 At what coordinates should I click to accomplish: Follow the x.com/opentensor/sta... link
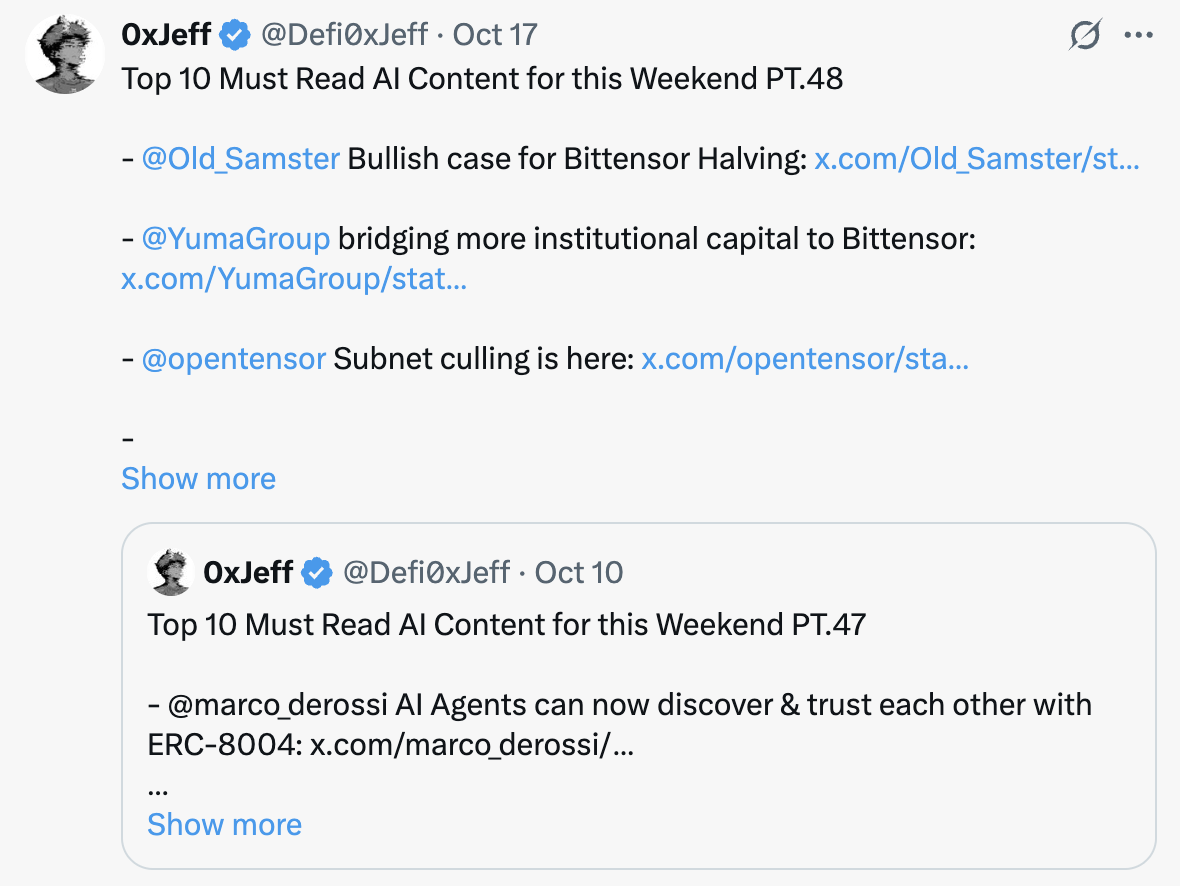point(805,358)
